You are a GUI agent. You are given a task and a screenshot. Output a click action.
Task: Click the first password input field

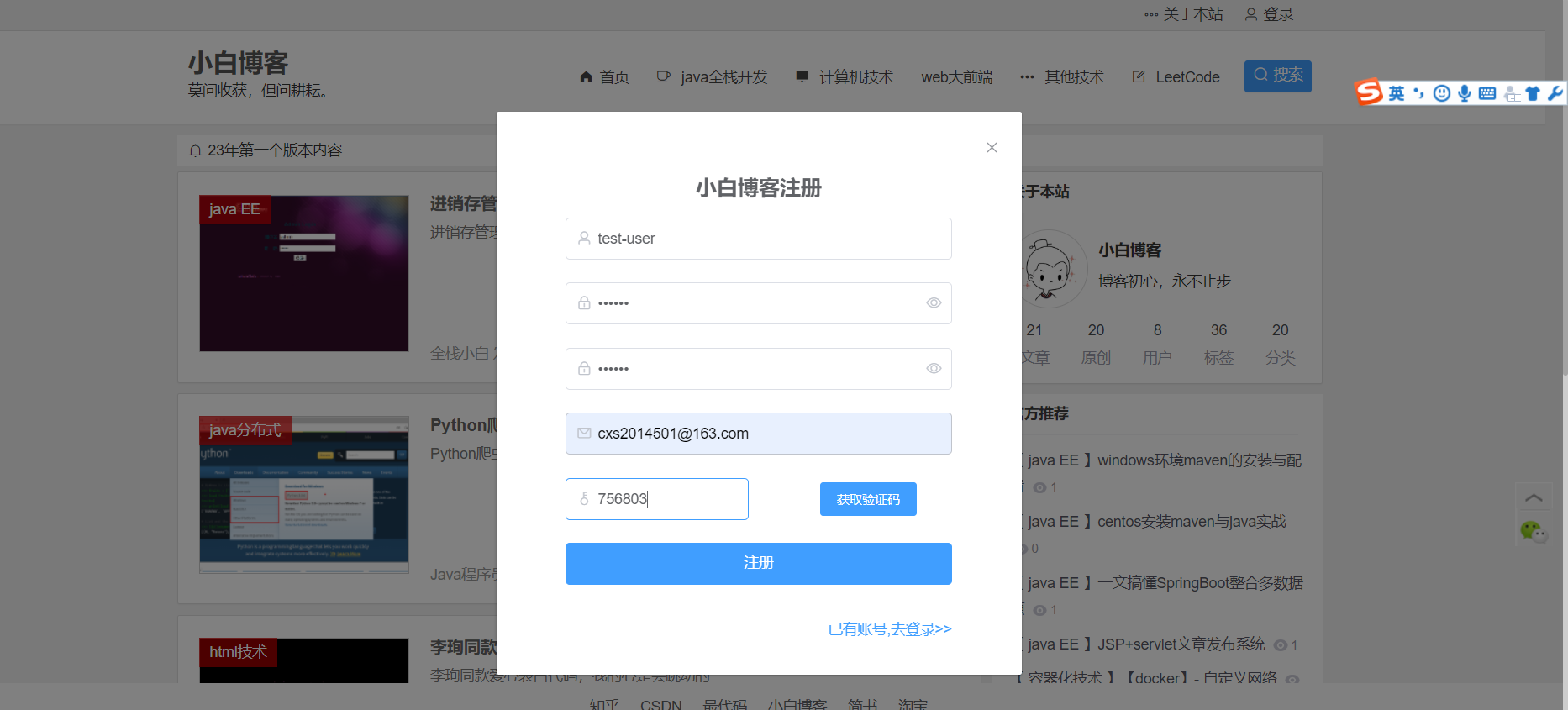[x=758, y=303]
